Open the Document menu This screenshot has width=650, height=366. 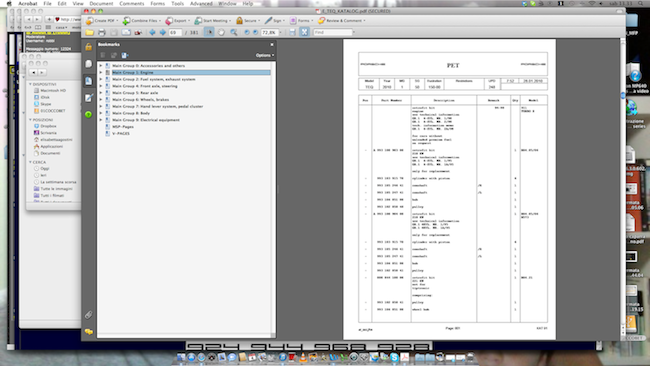click(x=101, y=3)
